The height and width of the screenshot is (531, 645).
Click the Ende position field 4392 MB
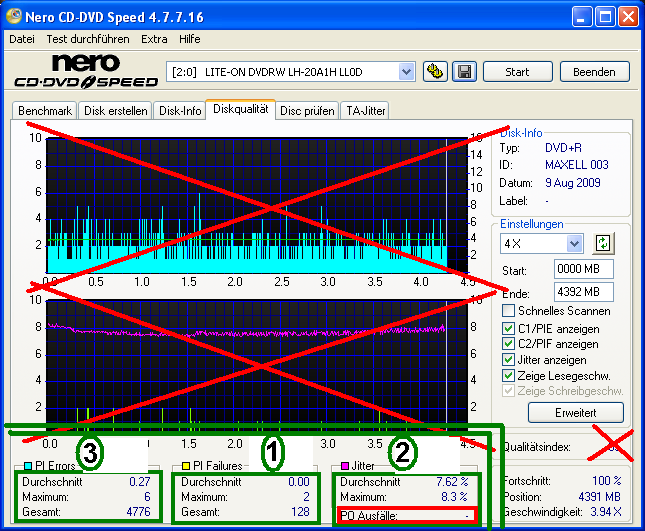(x=584, y=292)
